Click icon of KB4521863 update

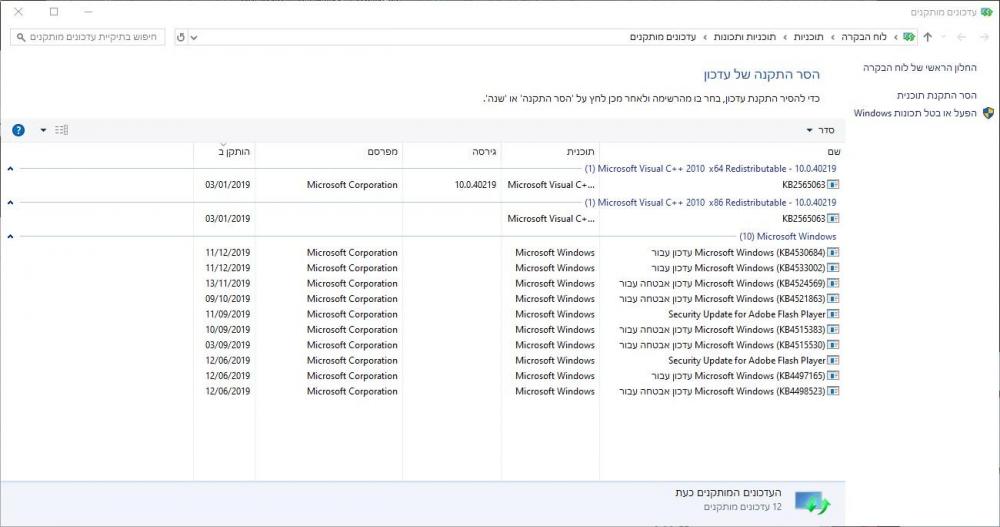[x=833, y=299]
